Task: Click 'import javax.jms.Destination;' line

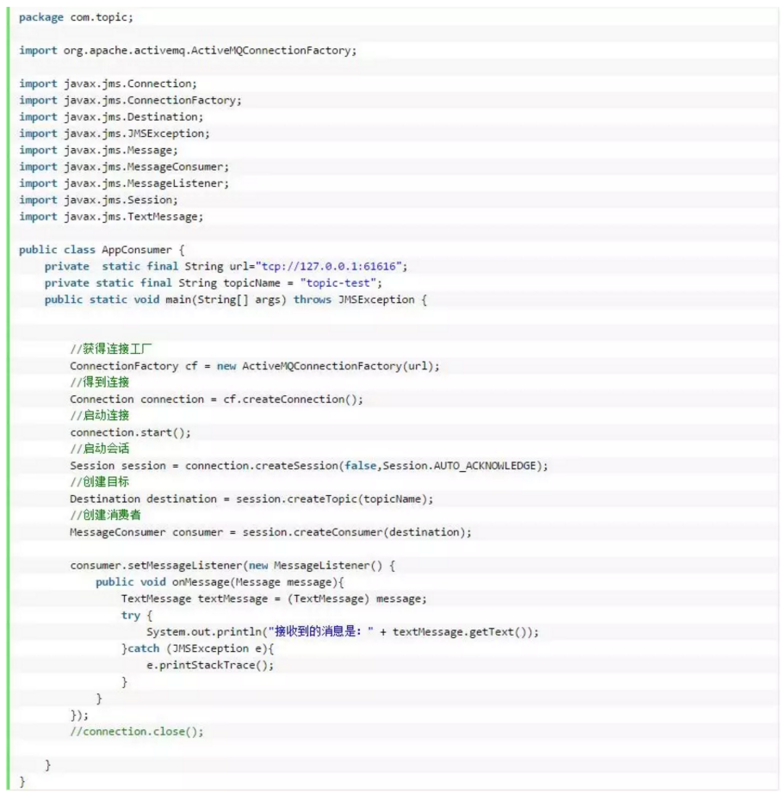Action: pos(111,117)
